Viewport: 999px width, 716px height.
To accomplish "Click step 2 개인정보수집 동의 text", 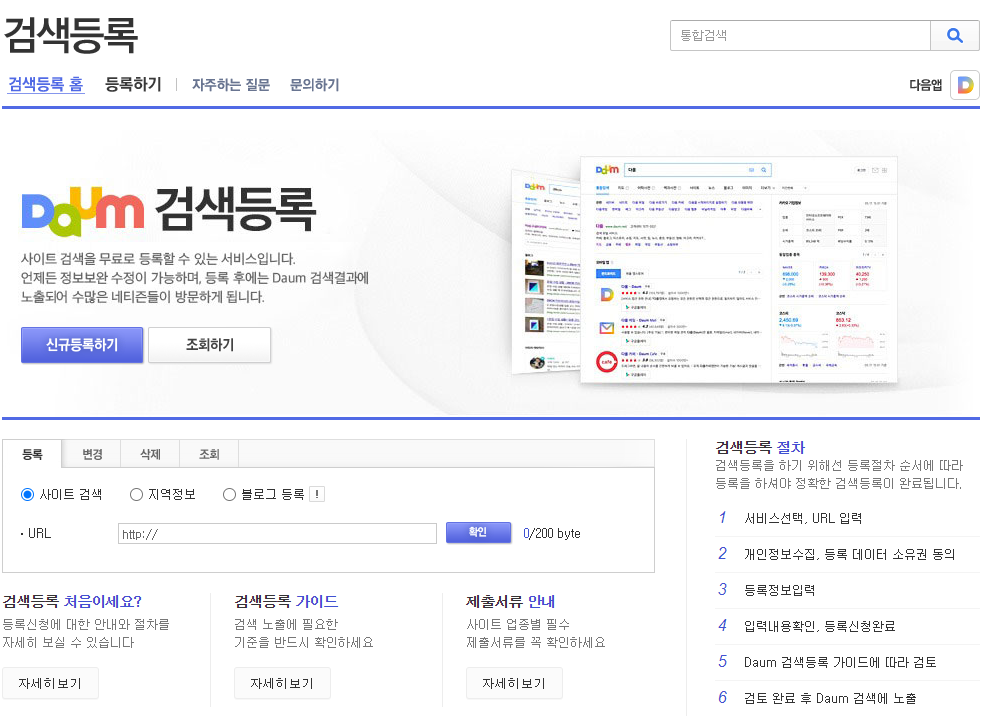I will pyautogui.click(x=849, y=554).
